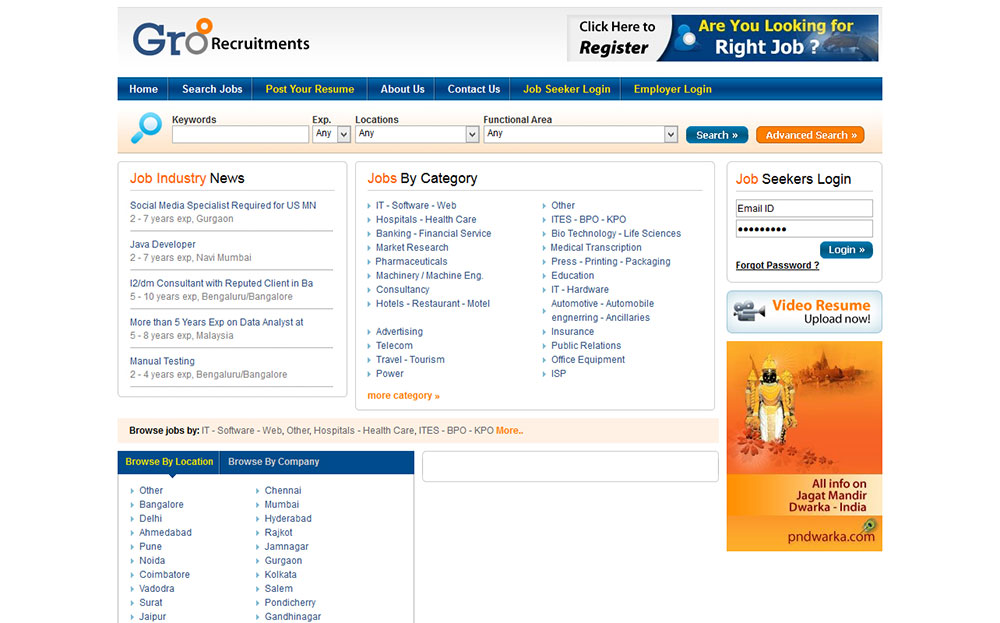Switch to Browse By Company tab
The image size is (1000, 623).
tap(273, 462)
